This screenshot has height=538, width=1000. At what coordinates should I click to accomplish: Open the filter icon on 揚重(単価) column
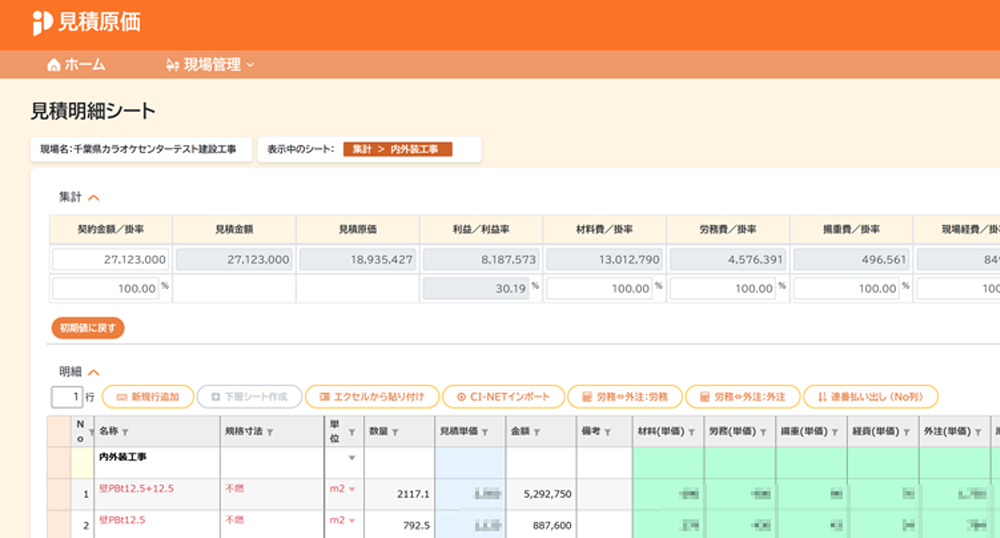click(x=835, y=432)
